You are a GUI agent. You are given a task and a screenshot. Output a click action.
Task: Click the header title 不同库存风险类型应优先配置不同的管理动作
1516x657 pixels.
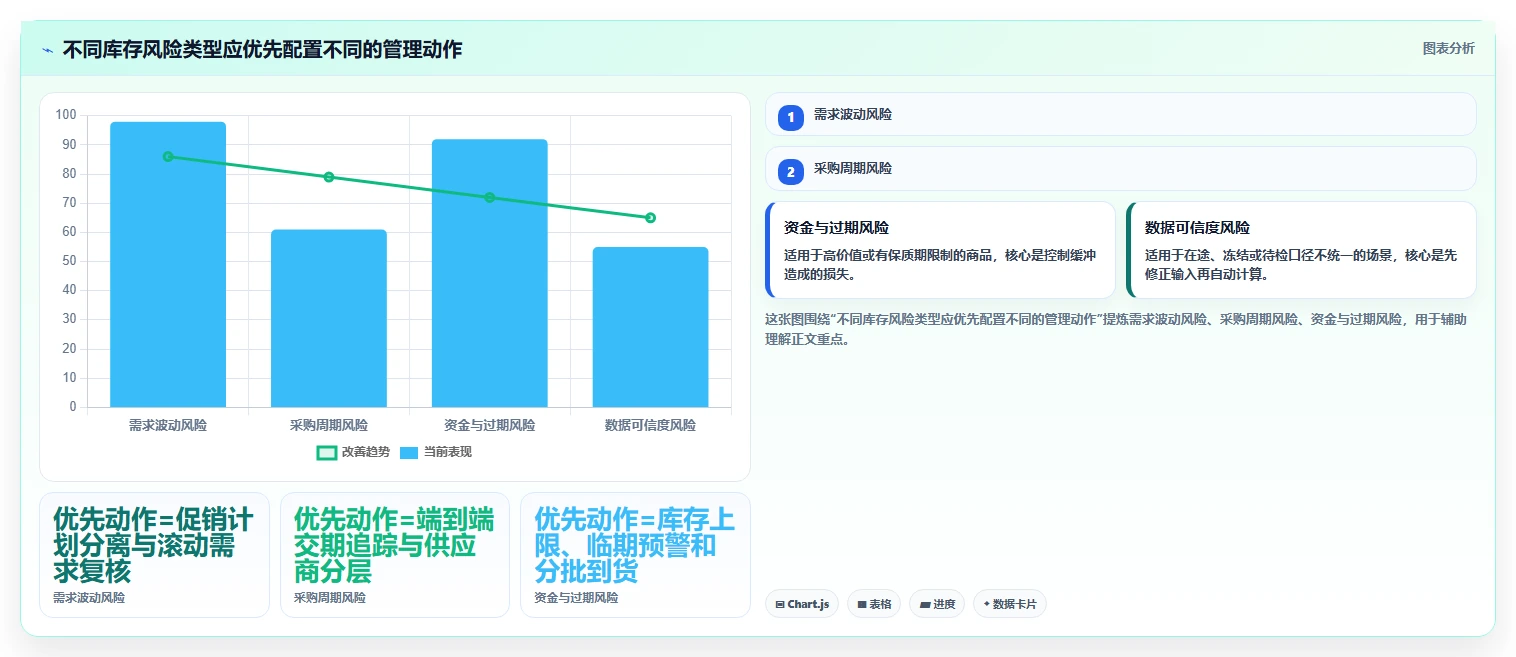coord(262,50)
